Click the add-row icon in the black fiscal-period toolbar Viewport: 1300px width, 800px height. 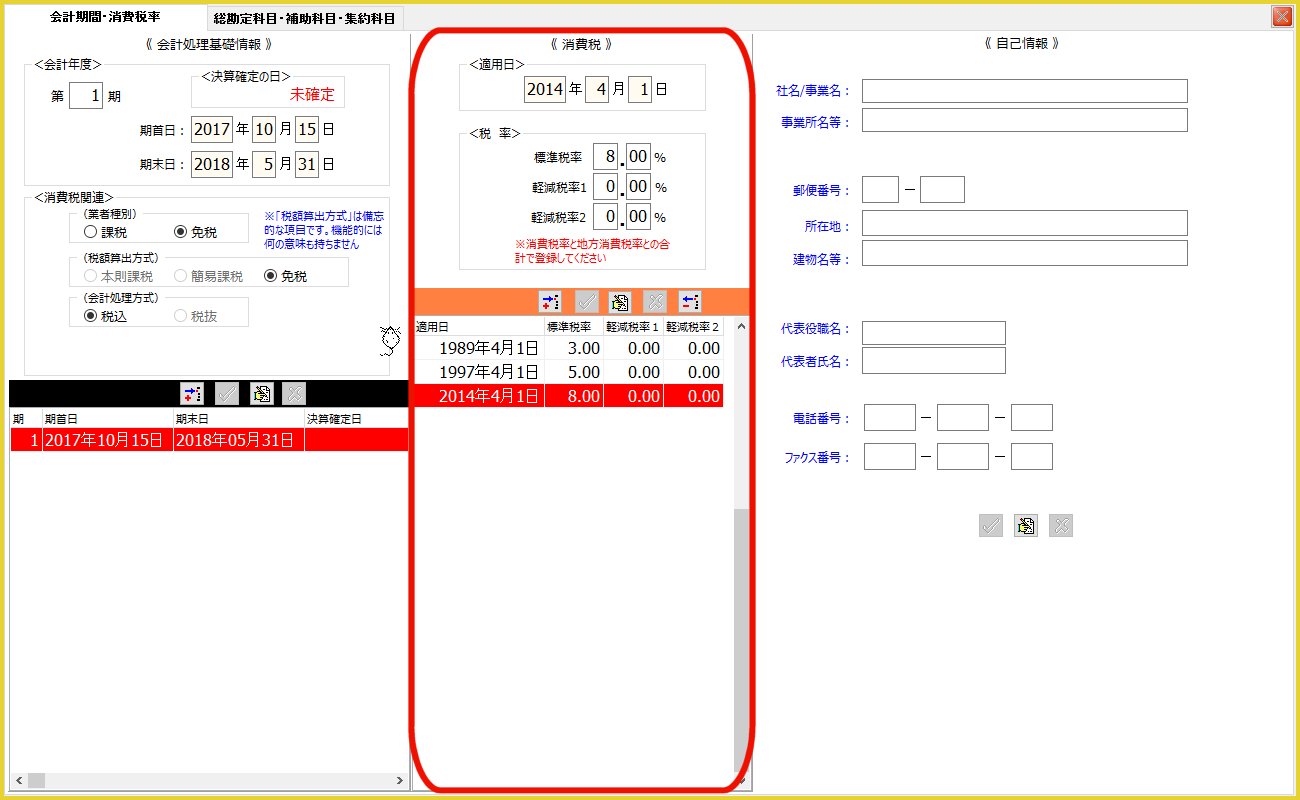pos(191,394)
